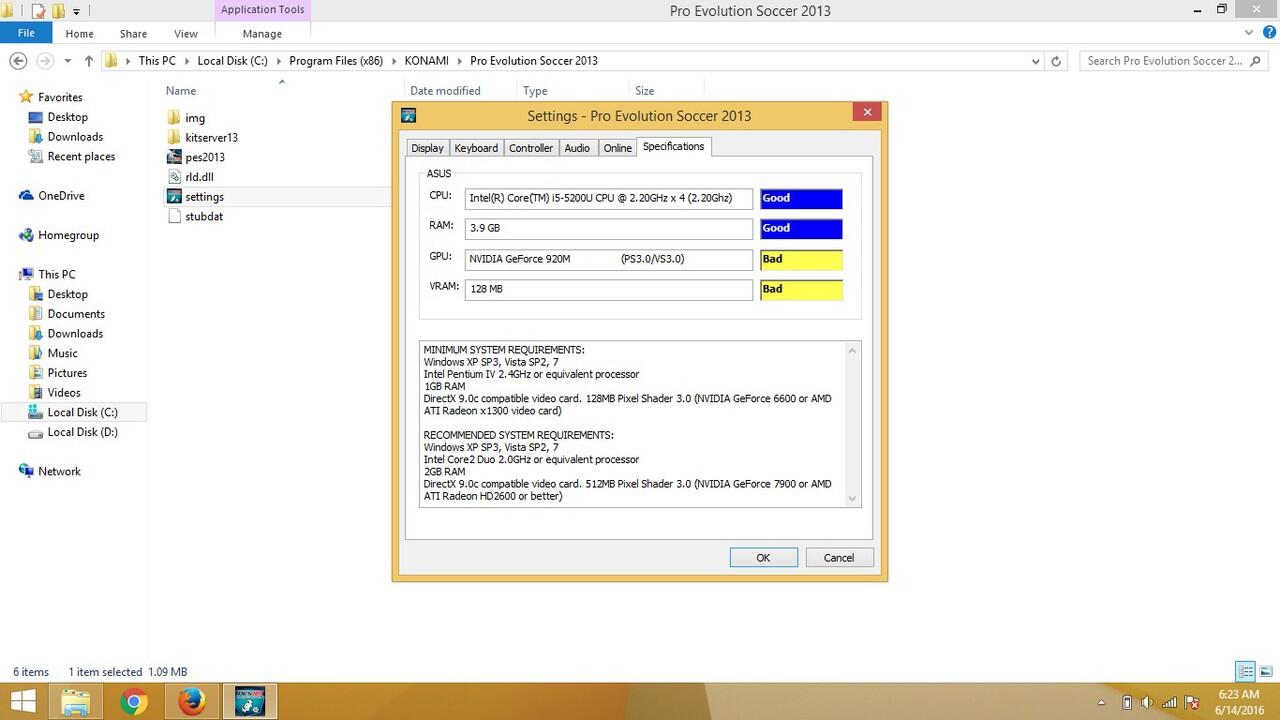
Task: Go up one folder level
Action: point(88,61)
